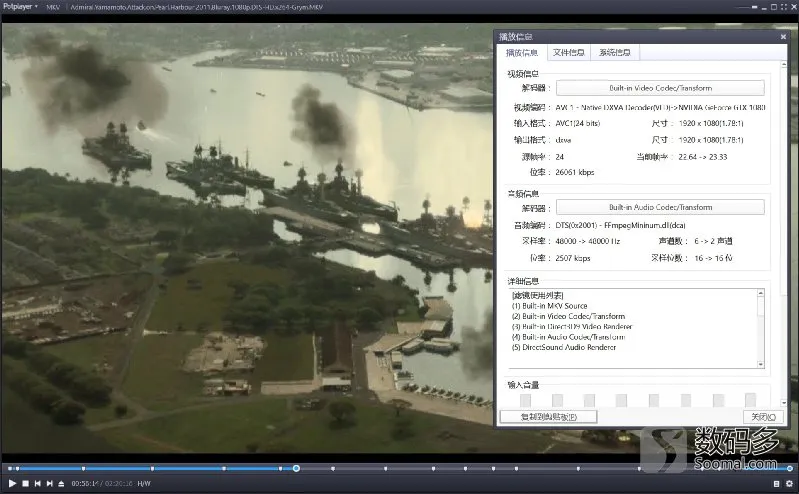The width and height of the screenshot is (799, 494).
Task: Click the Eject/open file icon
Action: [61, 483]
